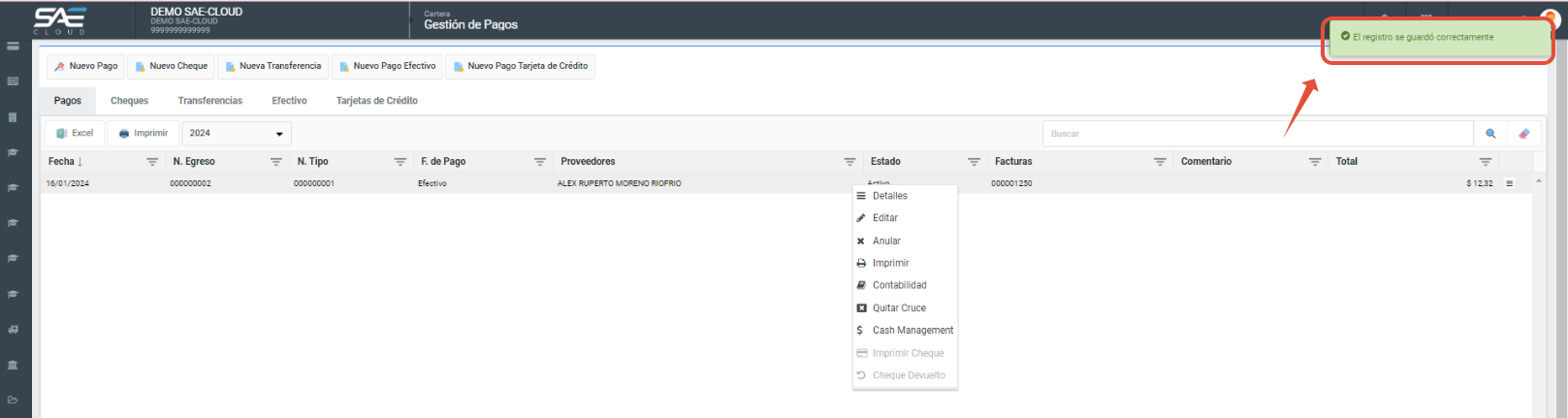Screen dimensions: 1568x418
Task: Click Nueva Transferencia button
Action: tap(272, 66)
